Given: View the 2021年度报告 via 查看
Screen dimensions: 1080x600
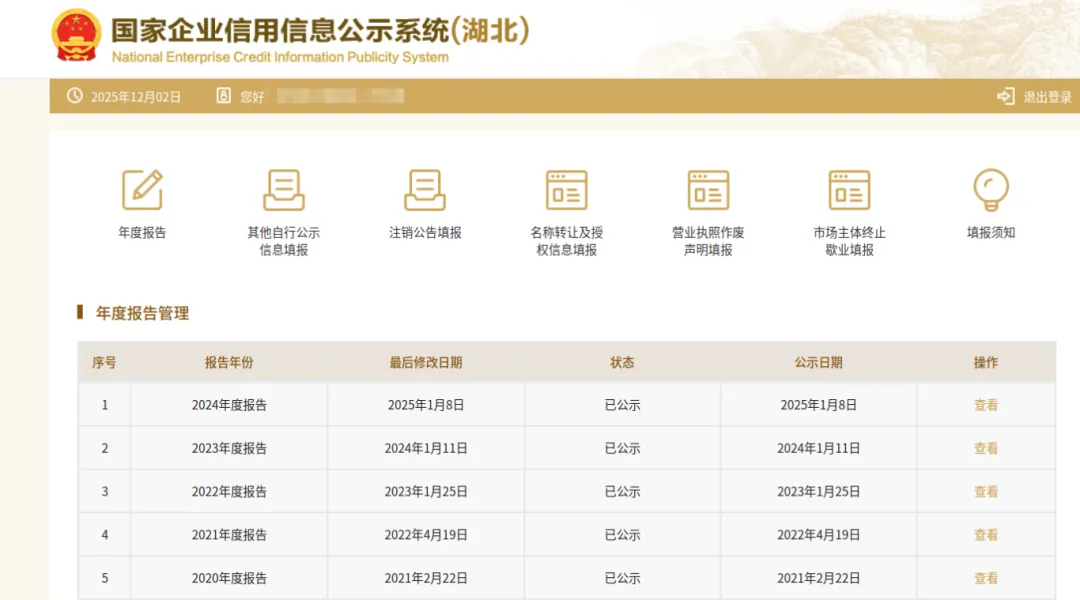Looking at the screenshot, I should 986,535.
